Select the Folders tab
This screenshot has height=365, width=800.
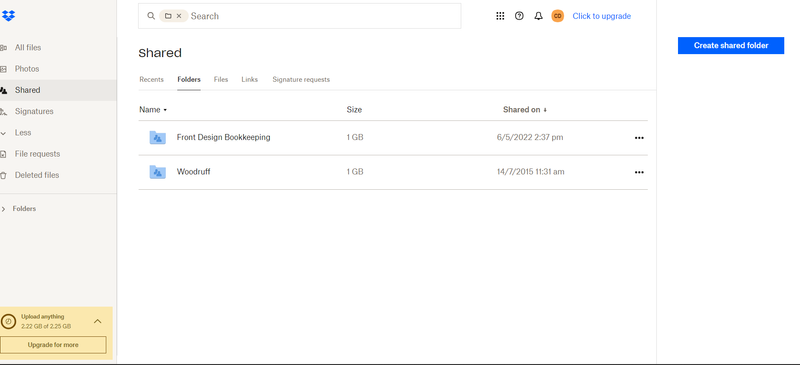[189, 80]
